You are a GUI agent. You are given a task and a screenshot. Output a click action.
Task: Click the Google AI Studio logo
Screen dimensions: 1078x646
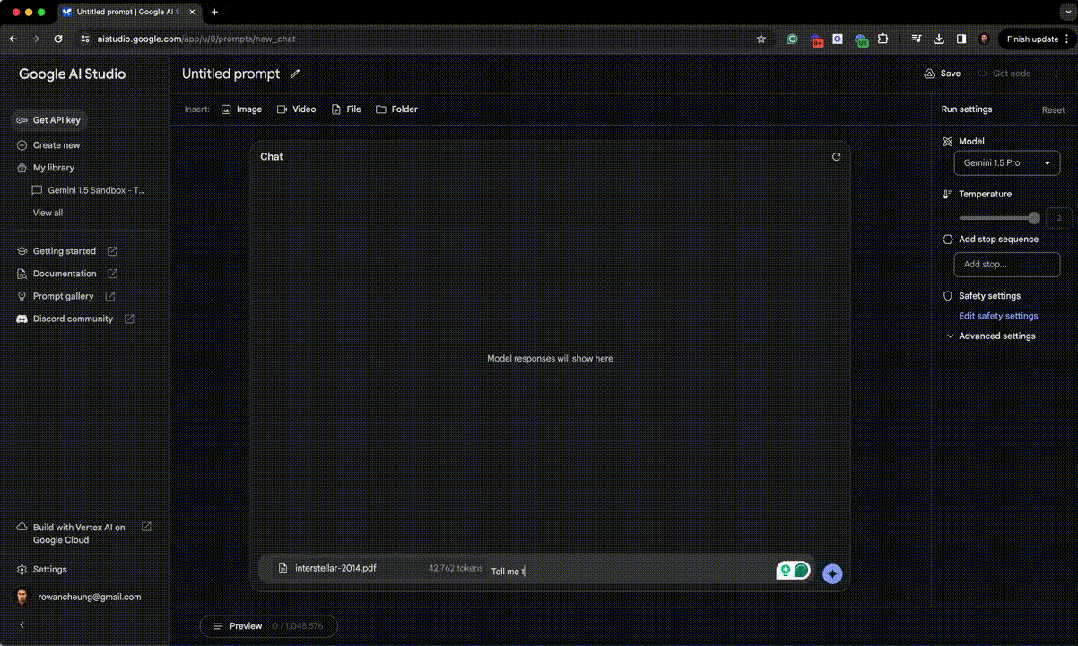tap(72, 74)
